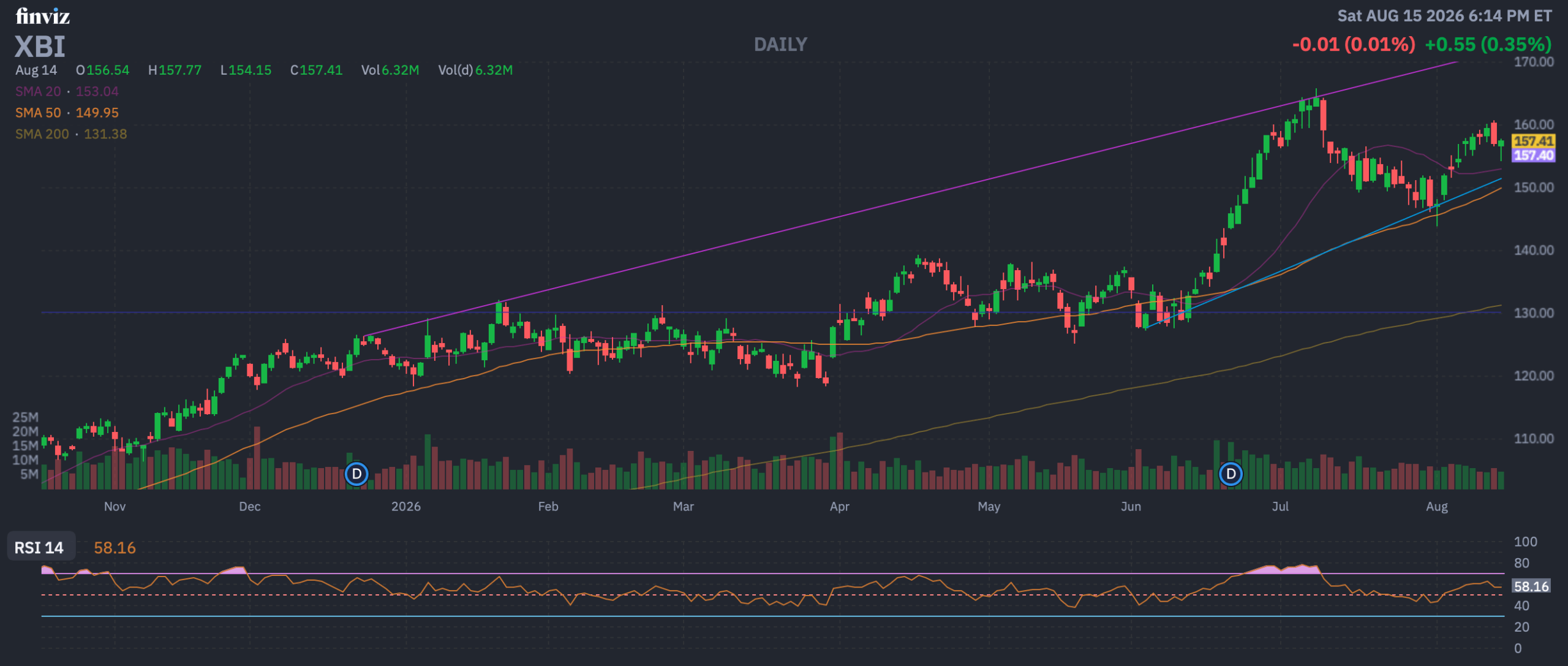Click the 20M volume axis label
The image size is (1568, 666).
(25, 431)
